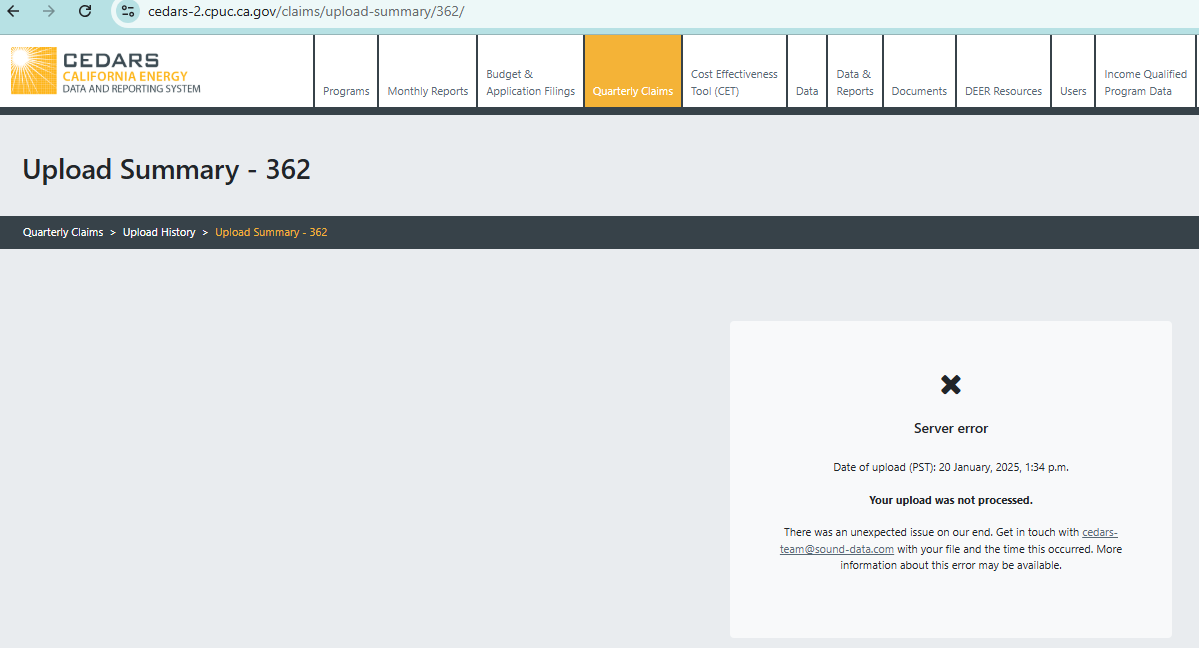The image size is (1199, 648).
Task: Open Cost Effectiveness Tool (CET)
Action: pyautogui.click(x=734, y=82)
